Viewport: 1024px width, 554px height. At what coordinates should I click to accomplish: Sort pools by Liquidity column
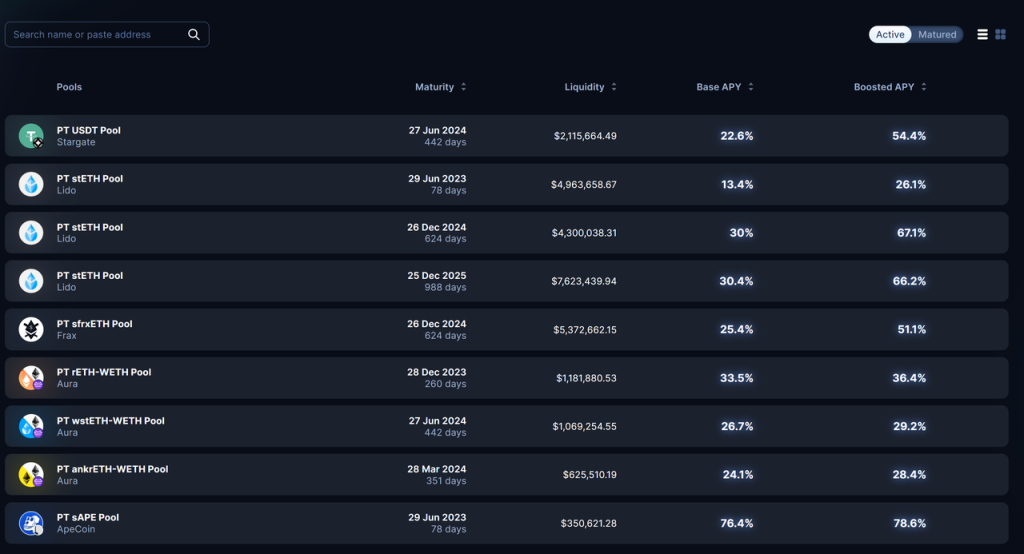tap(590, 87)
